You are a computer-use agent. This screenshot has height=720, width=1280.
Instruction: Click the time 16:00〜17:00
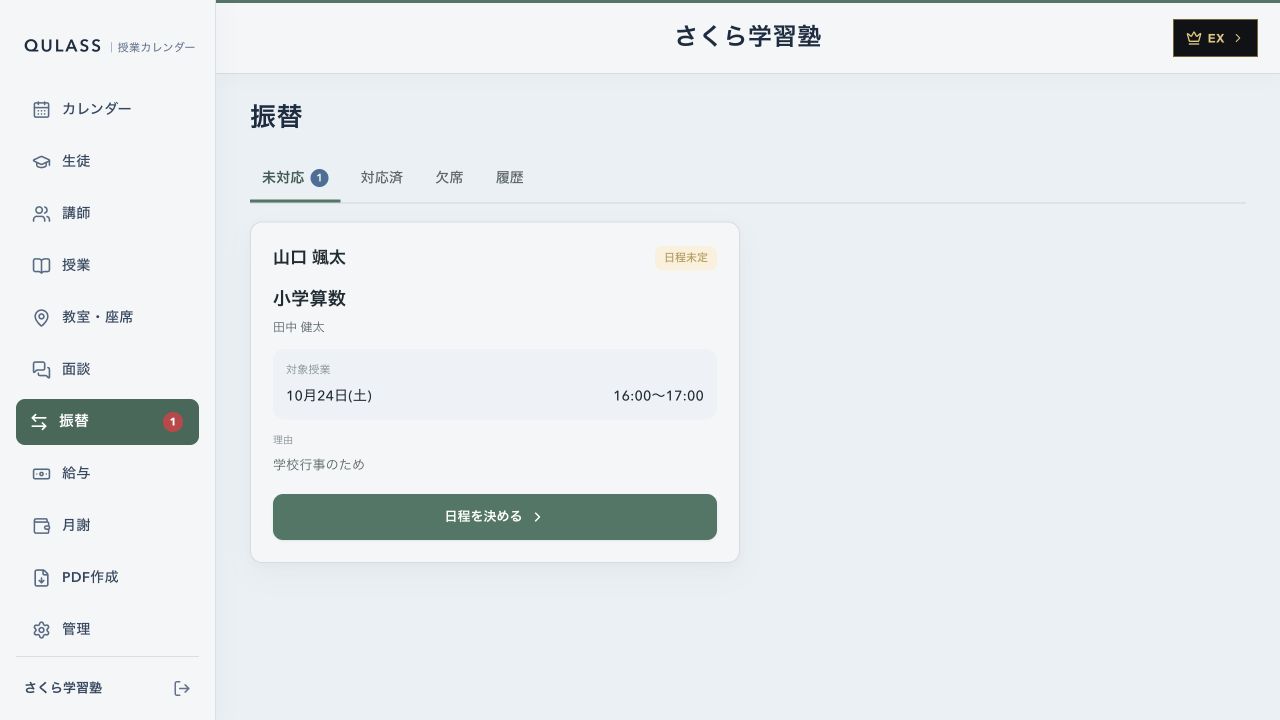coord(658,396)
